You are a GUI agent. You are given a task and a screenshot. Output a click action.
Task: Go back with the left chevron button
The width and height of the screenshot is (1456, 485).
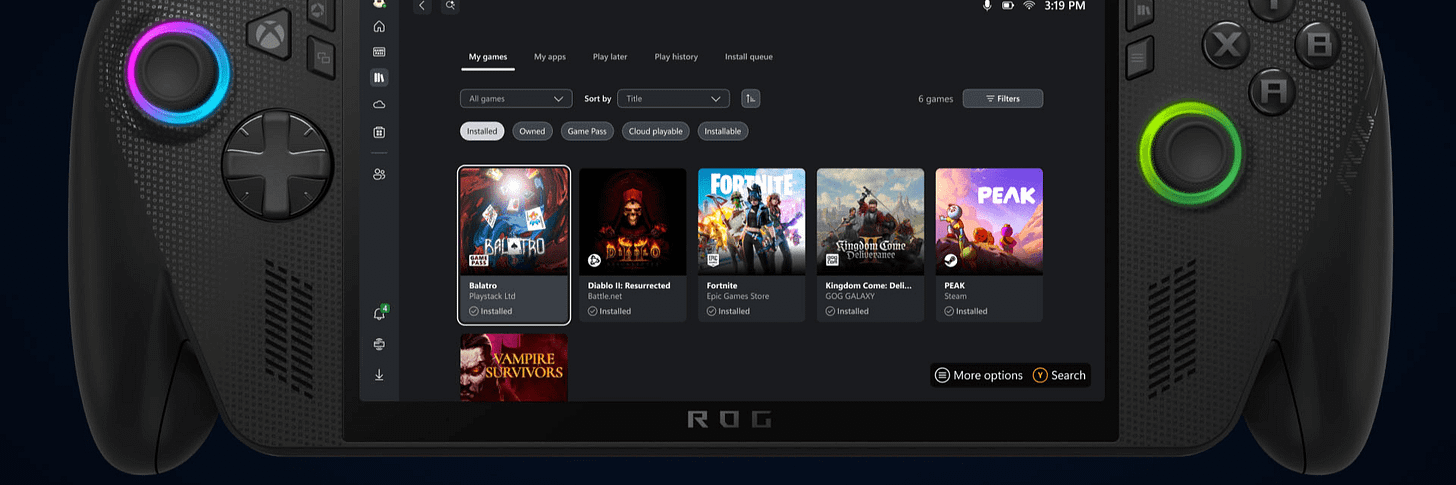tap(422, 6)
